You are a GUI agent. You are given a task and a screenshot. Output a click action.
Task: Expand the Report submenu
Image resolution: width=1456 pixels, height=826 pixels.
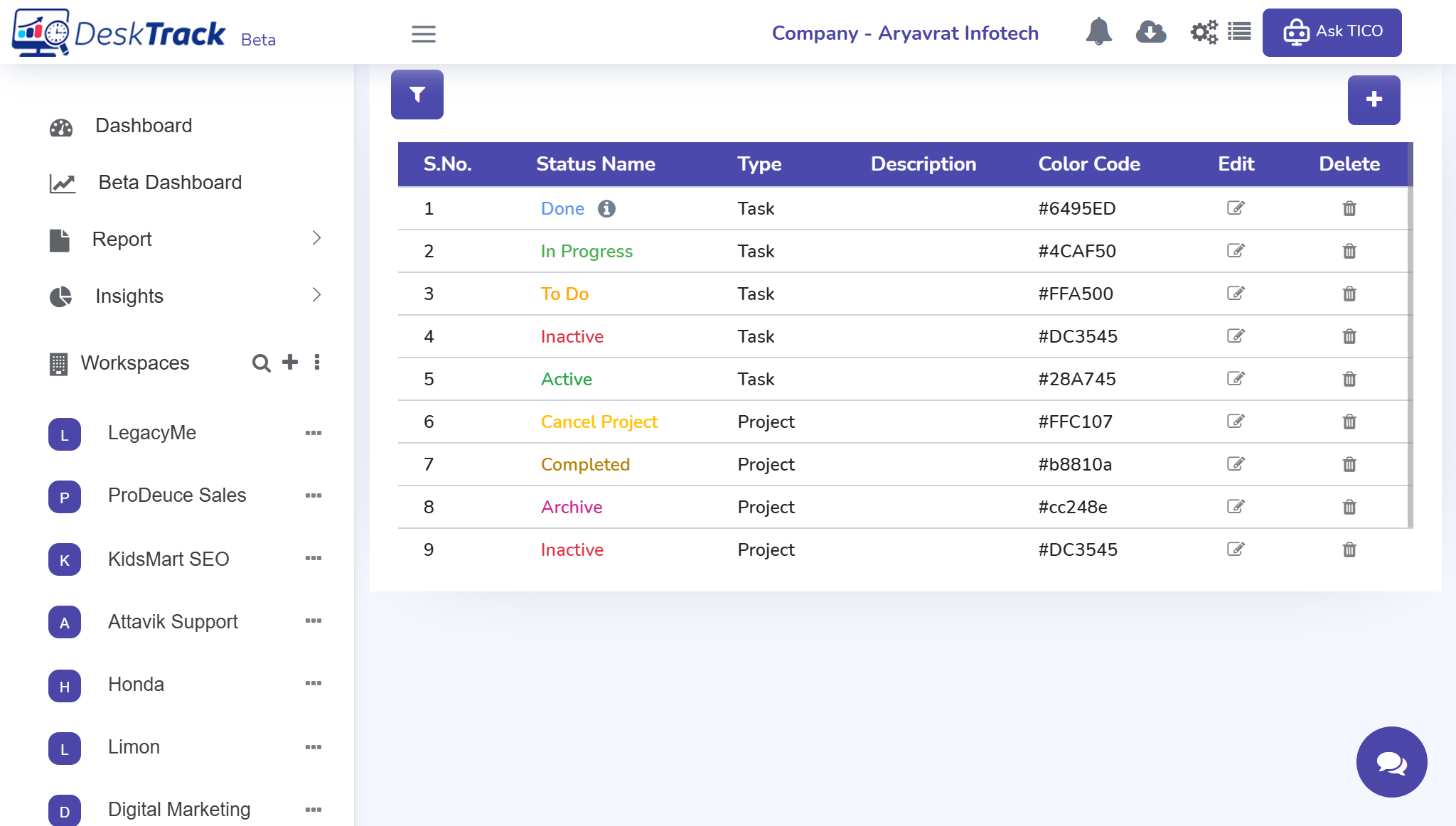(x=317, y=238)
